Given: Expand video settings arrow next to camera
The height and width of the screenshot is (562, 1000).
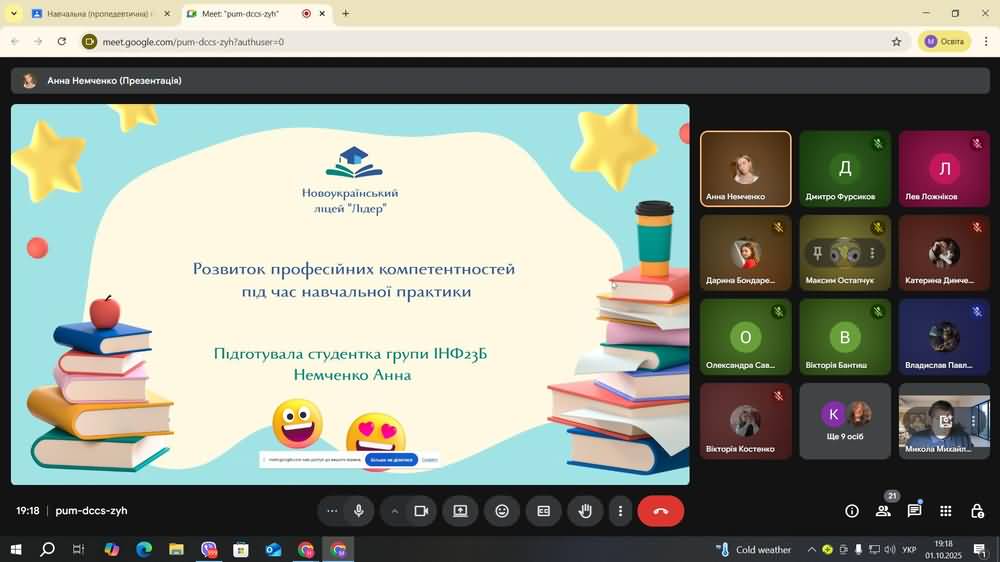Looking at the screenshot, I should (395, 511).
